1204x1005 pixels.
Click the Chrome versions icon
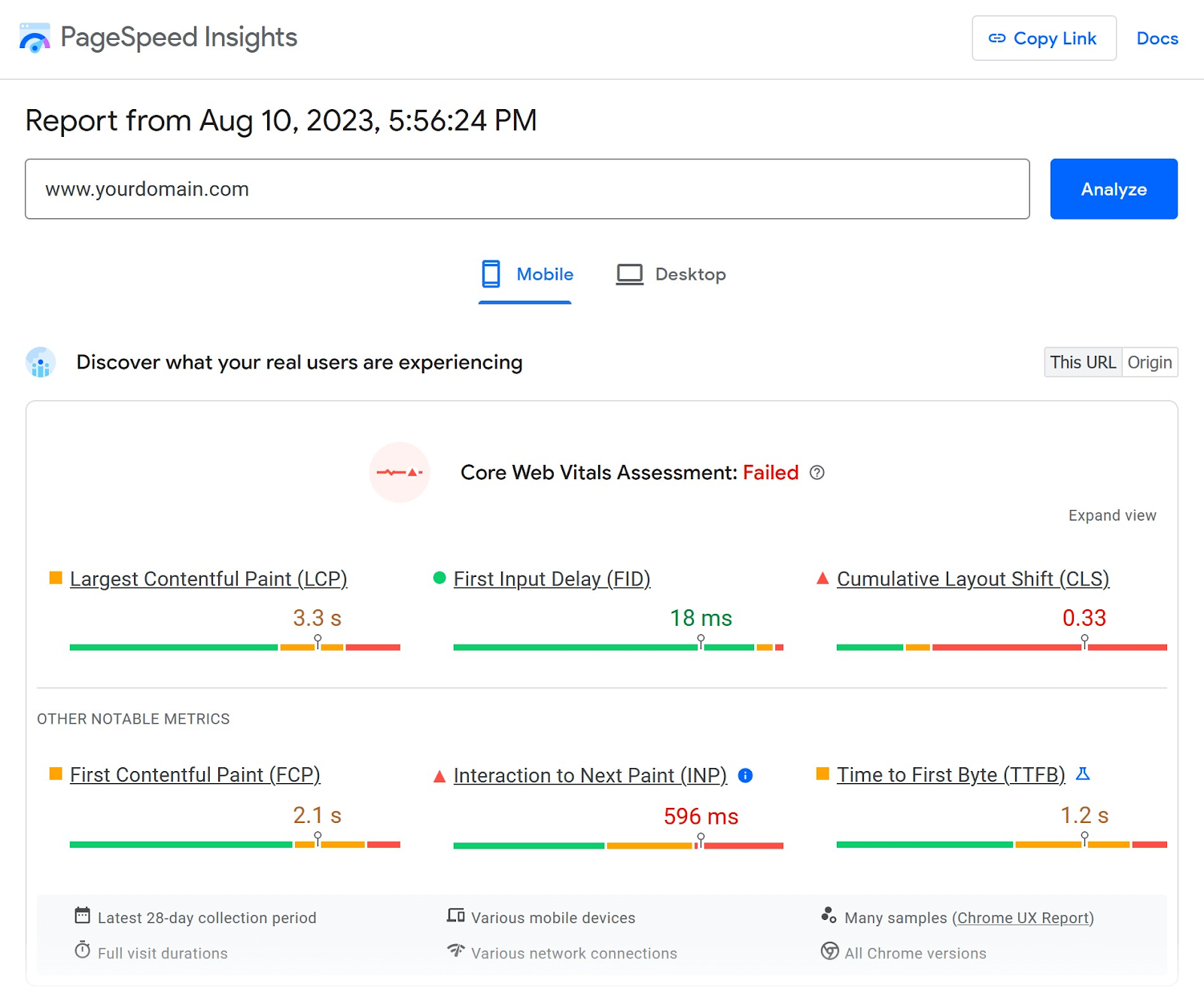pyautogui.click(x=830, y=951)
